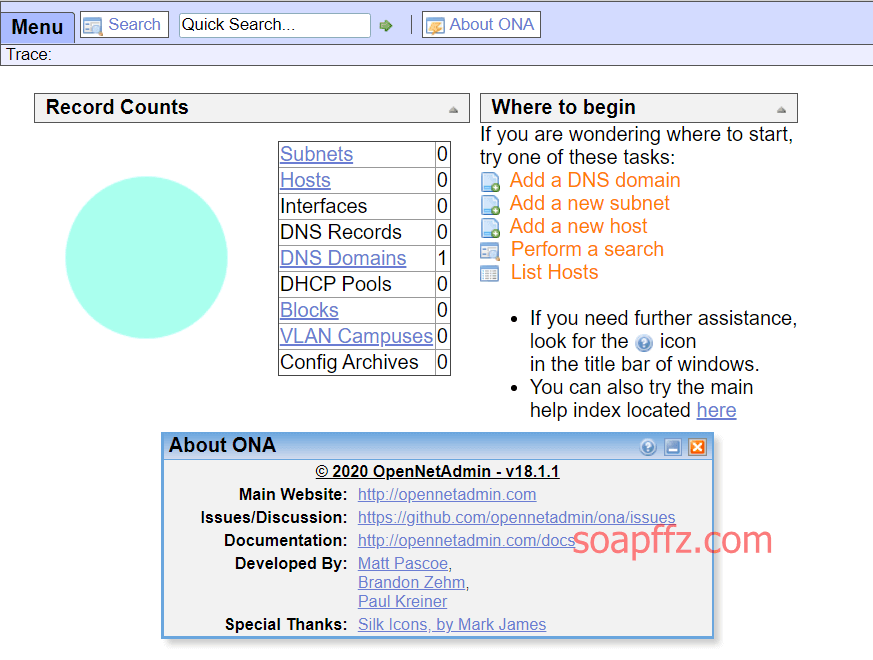Viewport: 873px width, 660px height.
Task: Click the Add a DNS domain page icon
Action: pos(491,182)
